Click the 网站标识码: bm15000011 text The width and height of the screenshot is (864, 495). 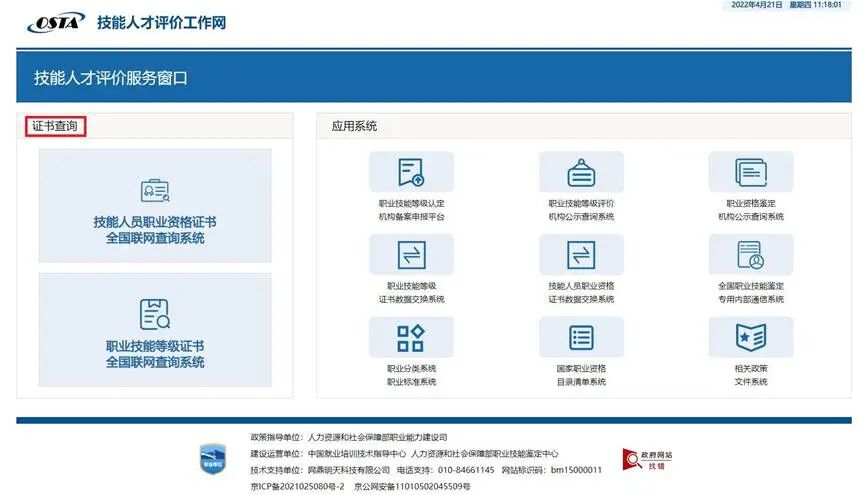click(x=552, y=470)
